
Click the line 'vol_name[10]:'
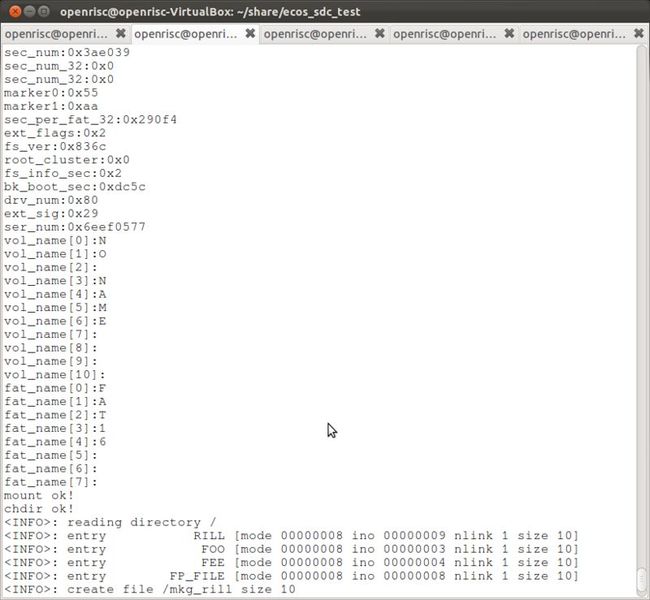pyautogui.click(x=54, y=374)
